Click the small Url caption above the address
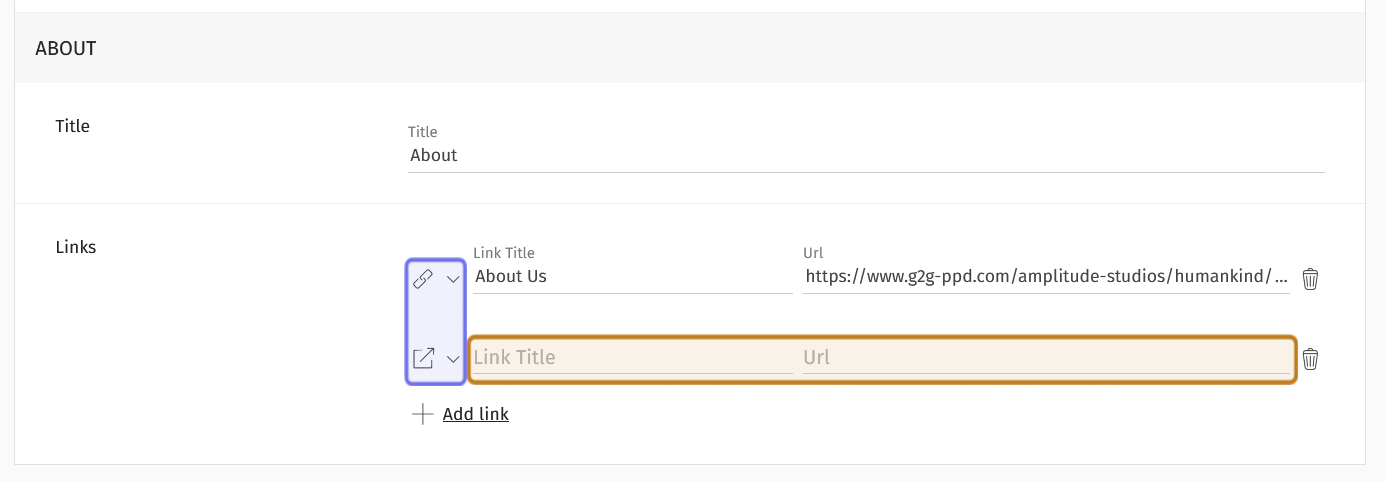1385x481 pixels. click(813, 254)
